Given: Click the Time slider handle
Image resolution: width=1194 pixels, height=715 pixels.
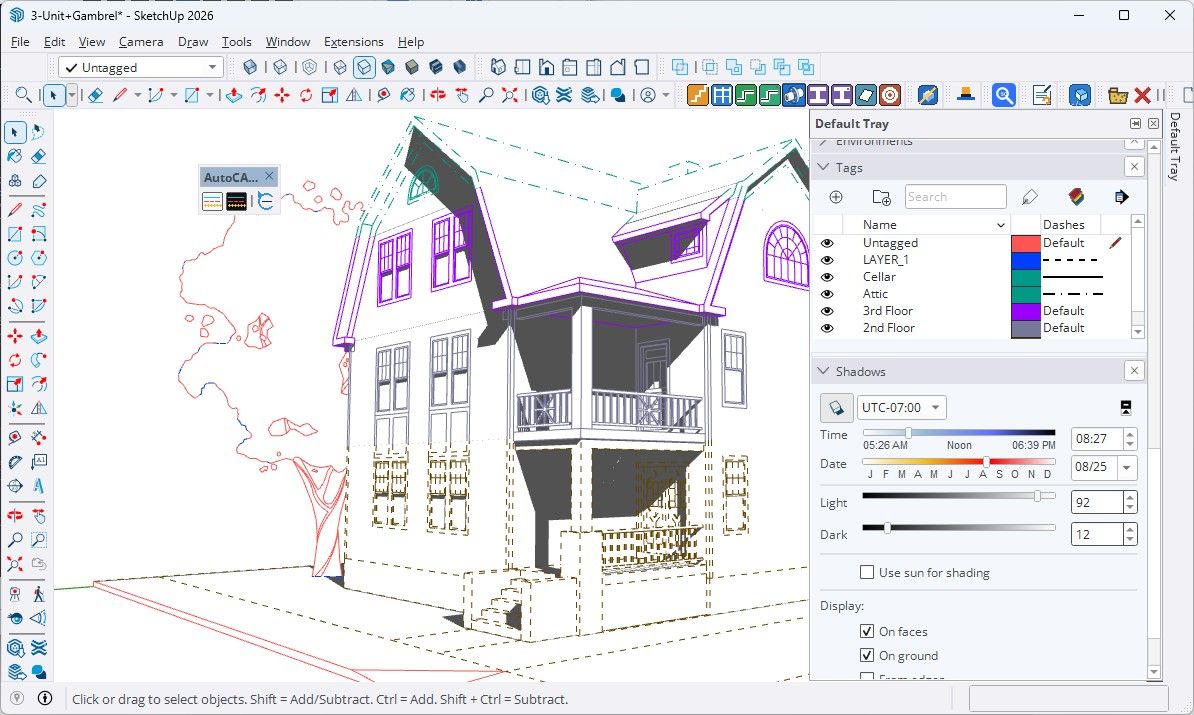Looking at the screenshot, I should point(908,433).
